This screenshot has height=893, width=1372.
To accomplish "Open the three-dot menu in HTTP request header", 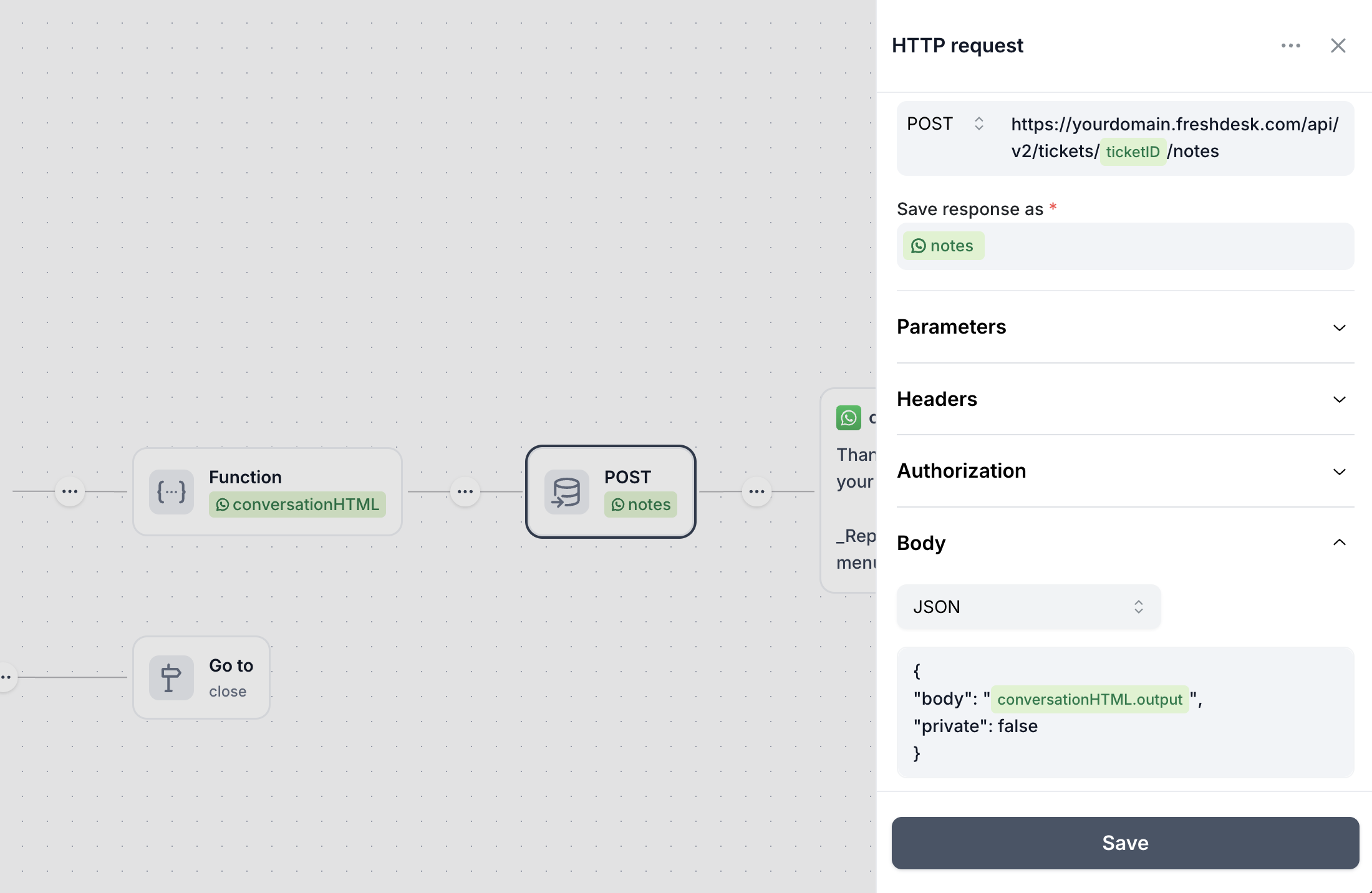I will (1290, 45).
